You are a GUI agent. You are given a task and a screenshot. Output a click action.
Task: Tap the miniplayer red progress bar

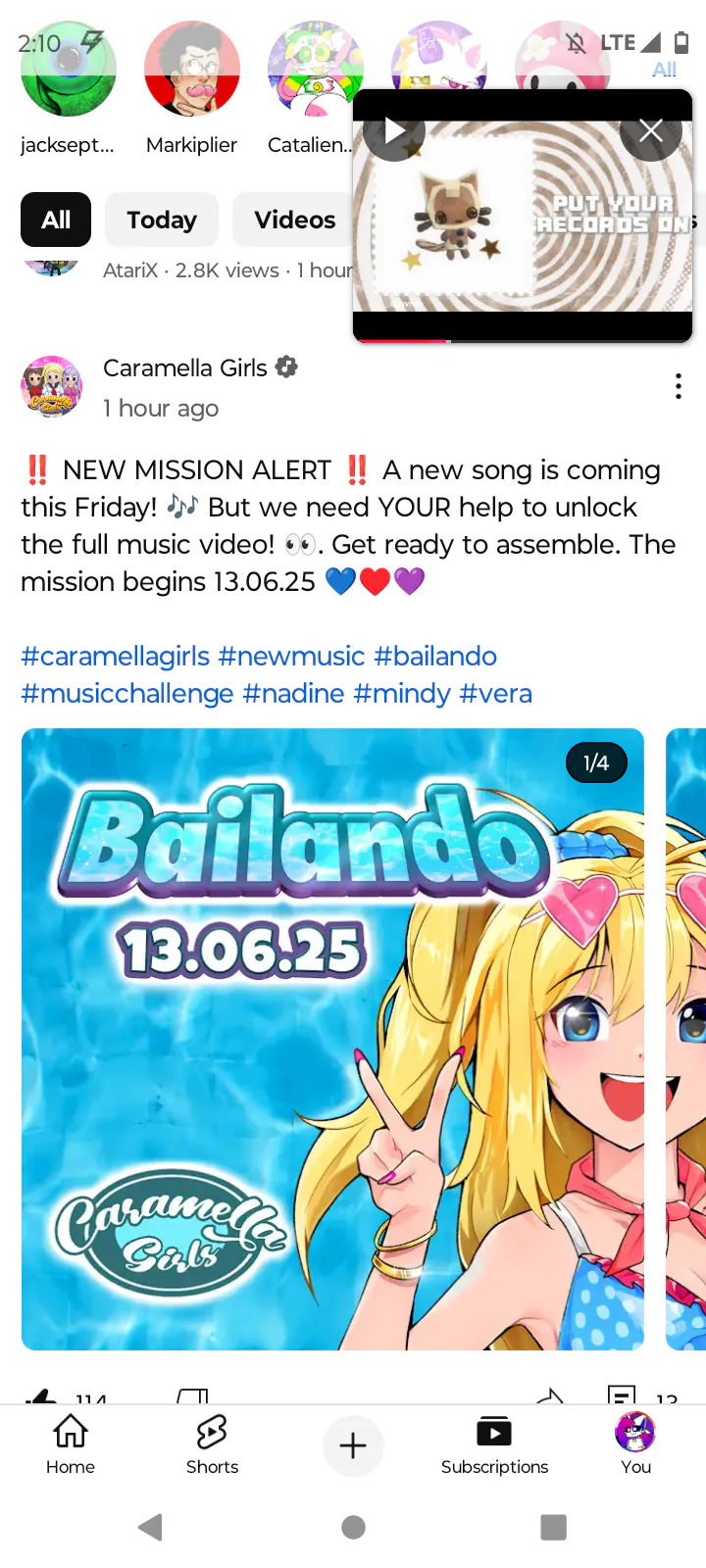[x=401, y=340]
